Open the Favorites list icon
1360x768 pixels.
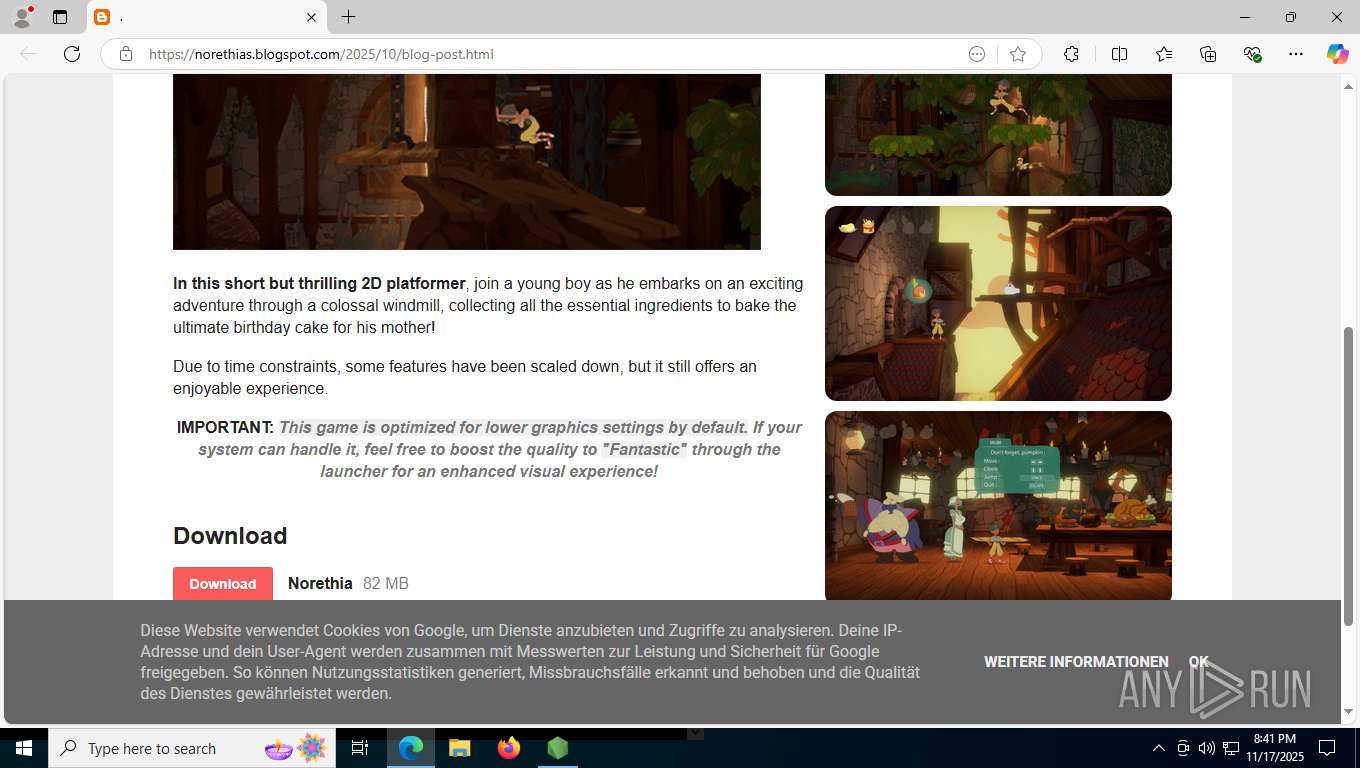(1164, 54)
